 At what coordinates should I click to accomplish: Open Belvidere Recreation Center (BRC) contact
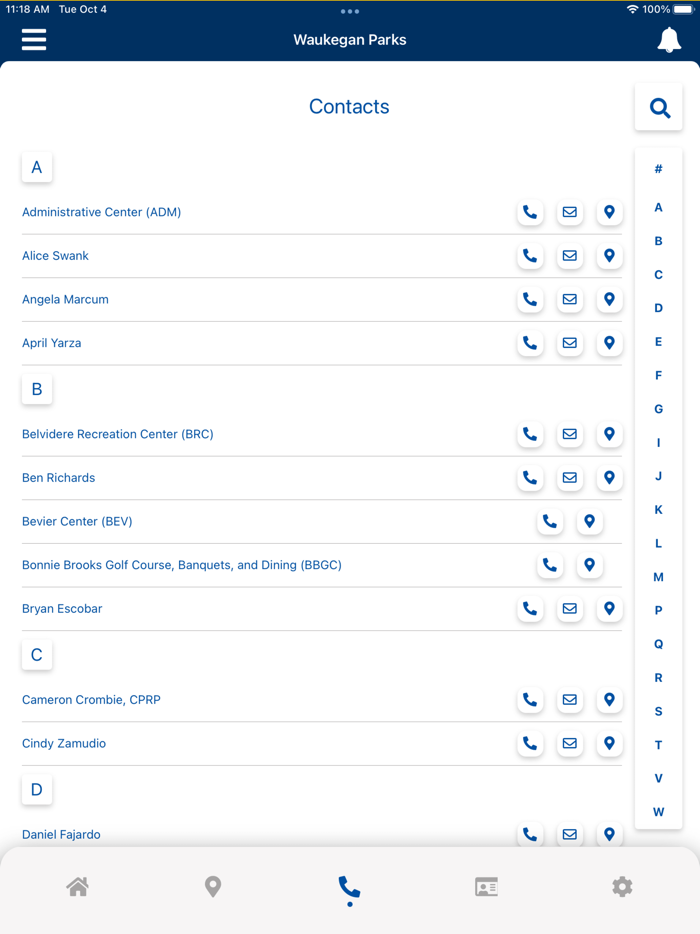pyautogui.click(x=118, y=434)
